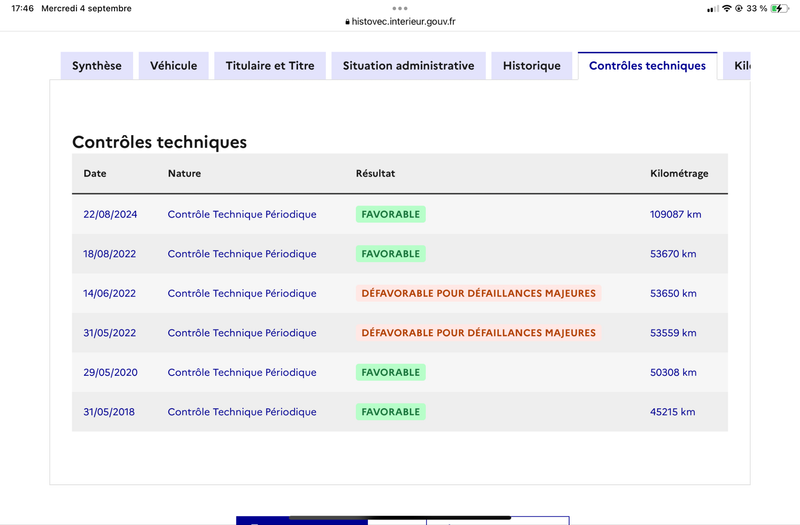The width and height of the screenshot is (800, 525).
Task: Tap the three-dot multitasking indicator
Action: [x=400, y=8]
